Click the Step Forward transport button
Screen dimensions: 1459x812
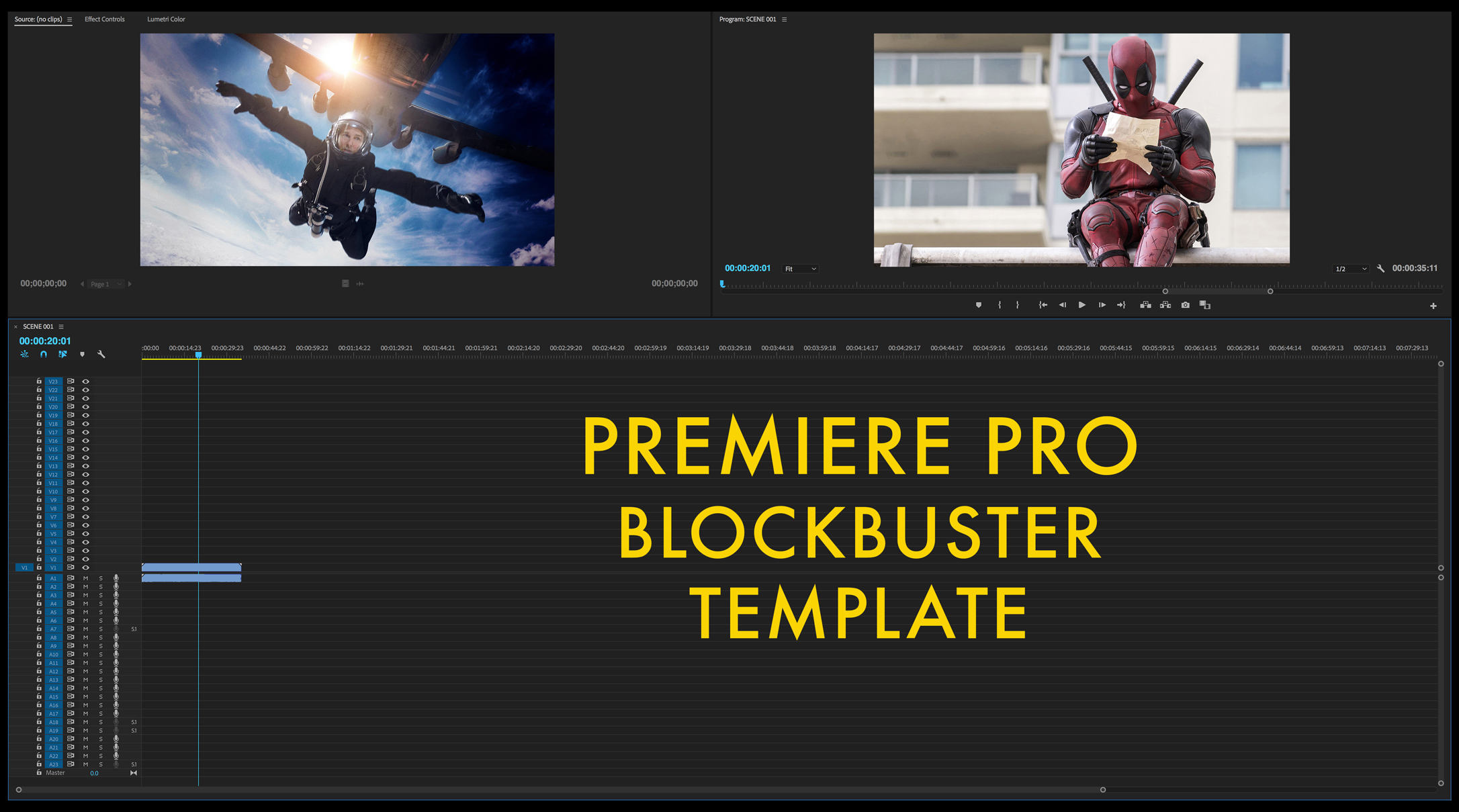tap(1102, 304)
